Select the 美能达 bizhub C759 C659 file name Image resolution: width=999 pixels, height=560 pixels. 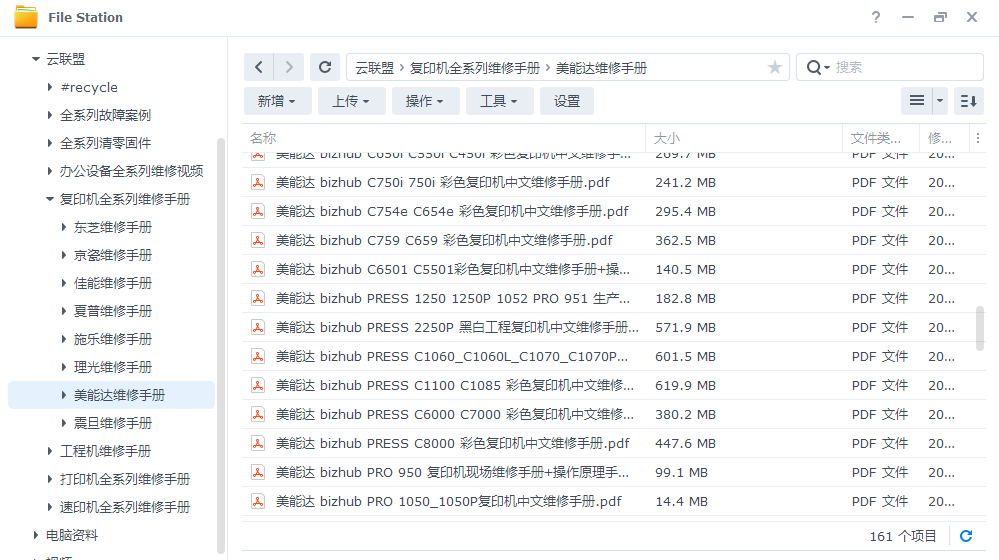click(x=444, y=241)
